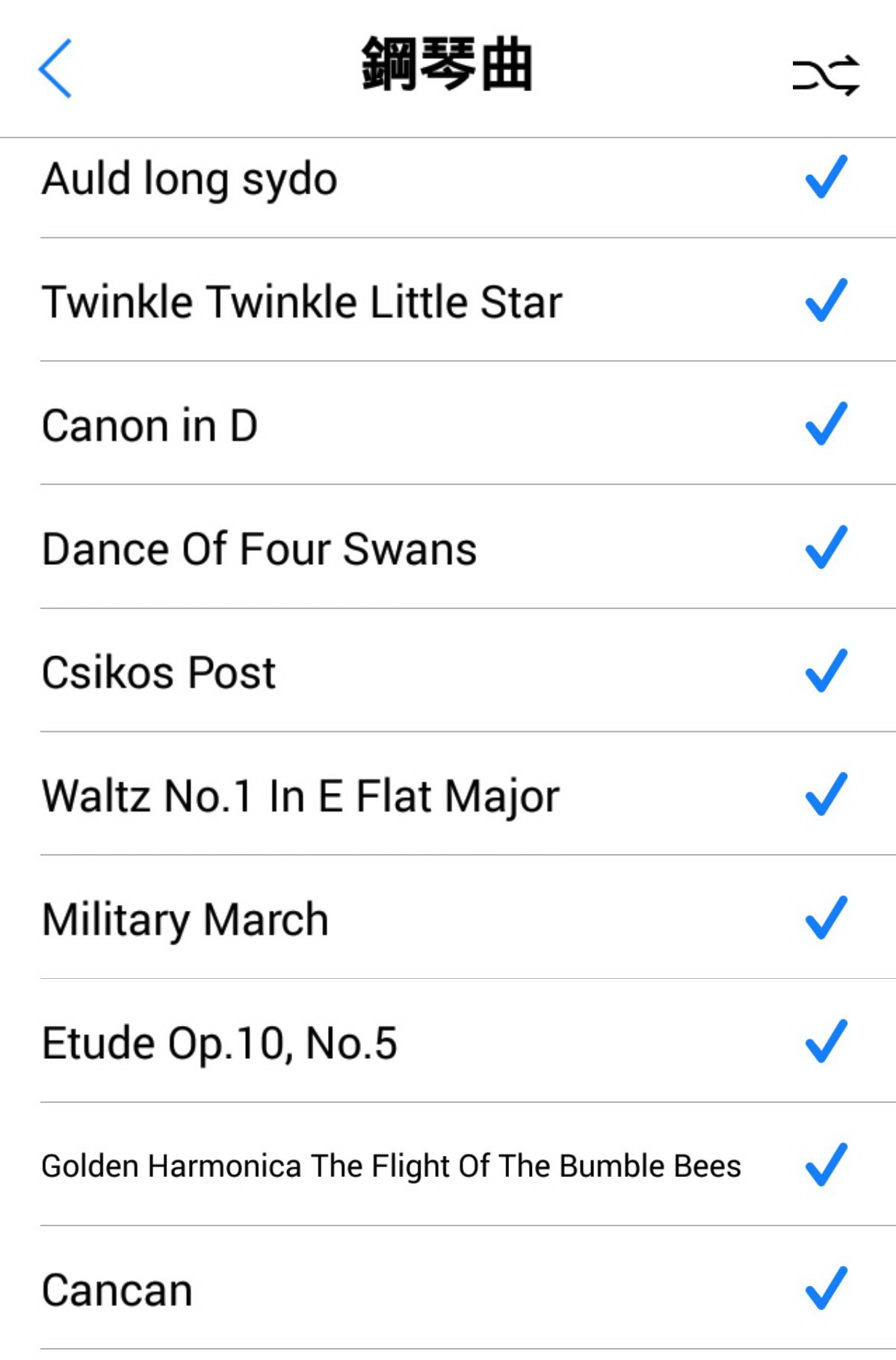This screenshot has width=896, height=1360.
Task: Pick Waltz No.1 In E Flat Major title
Action: tap(300, 796)
